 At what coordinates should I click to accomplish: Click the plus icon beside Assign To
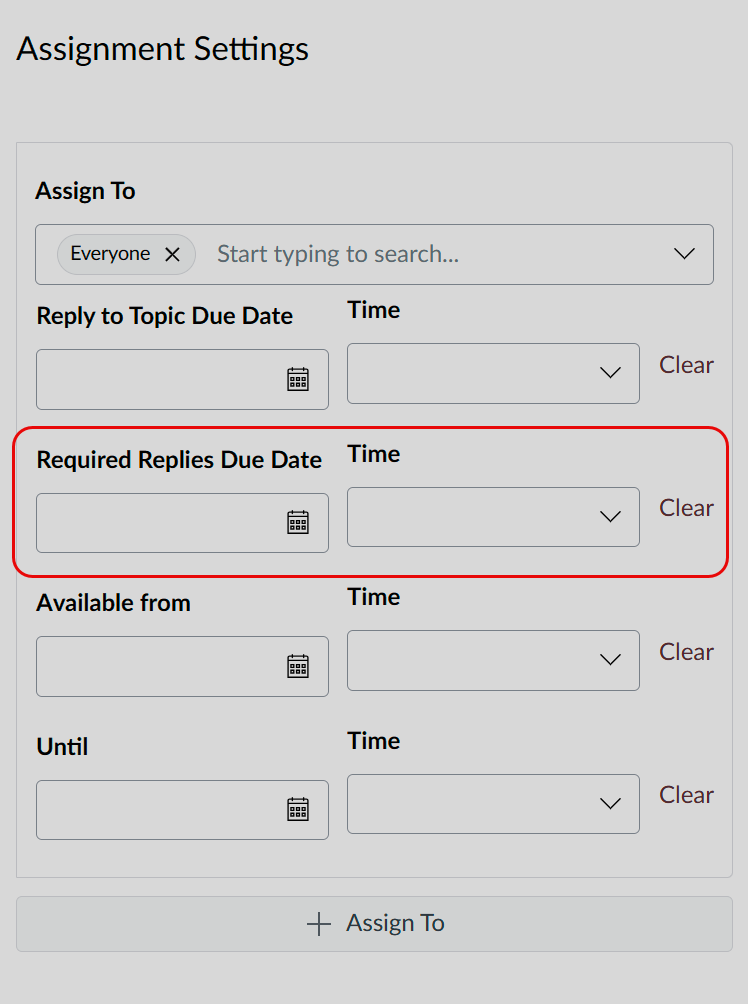(318, 924)
